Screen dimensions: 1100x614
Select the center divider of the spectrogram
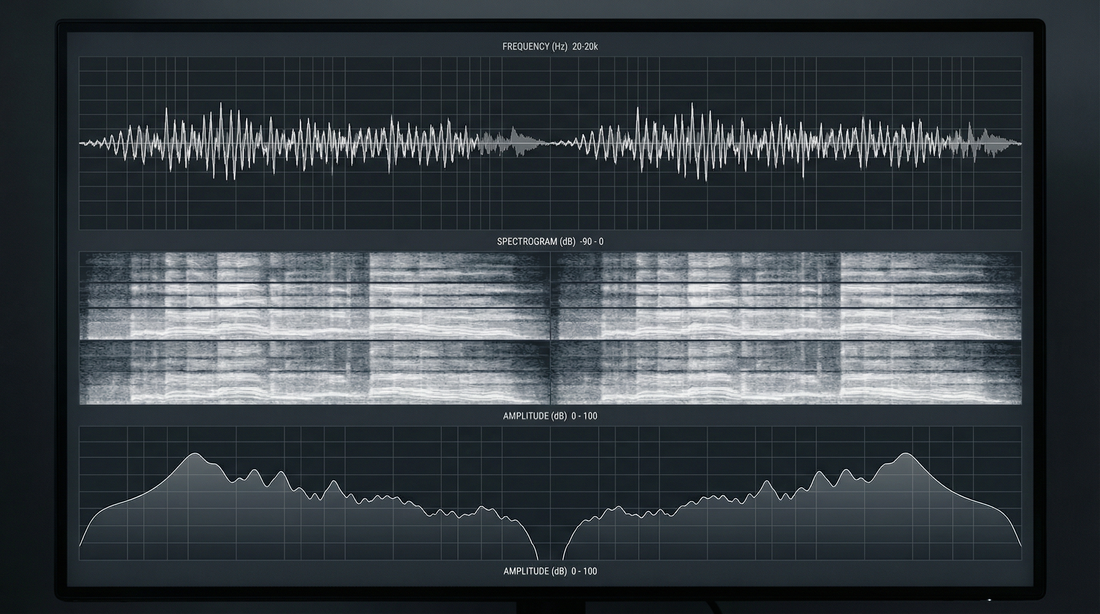[x=550, y=325]
